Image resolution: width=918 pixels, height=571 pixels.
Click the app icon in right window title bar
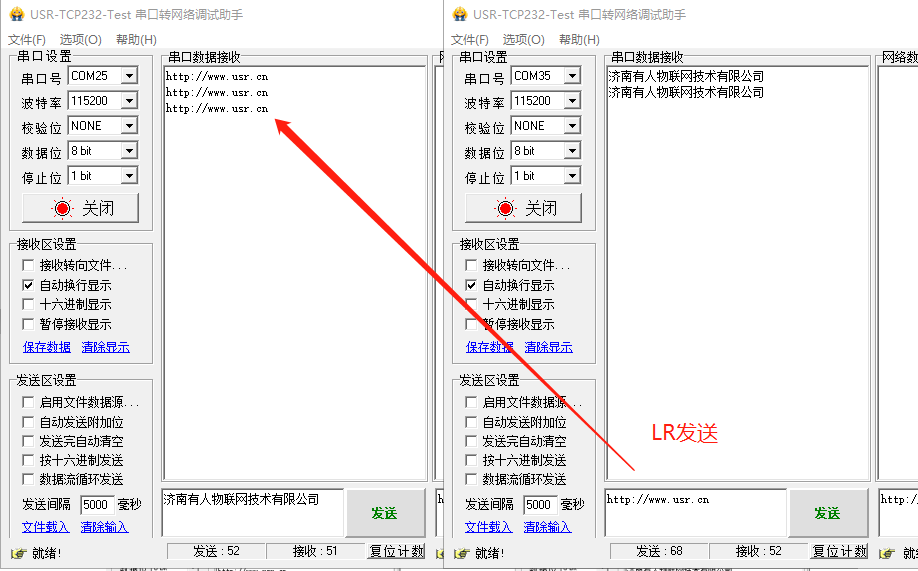(459, 14)
